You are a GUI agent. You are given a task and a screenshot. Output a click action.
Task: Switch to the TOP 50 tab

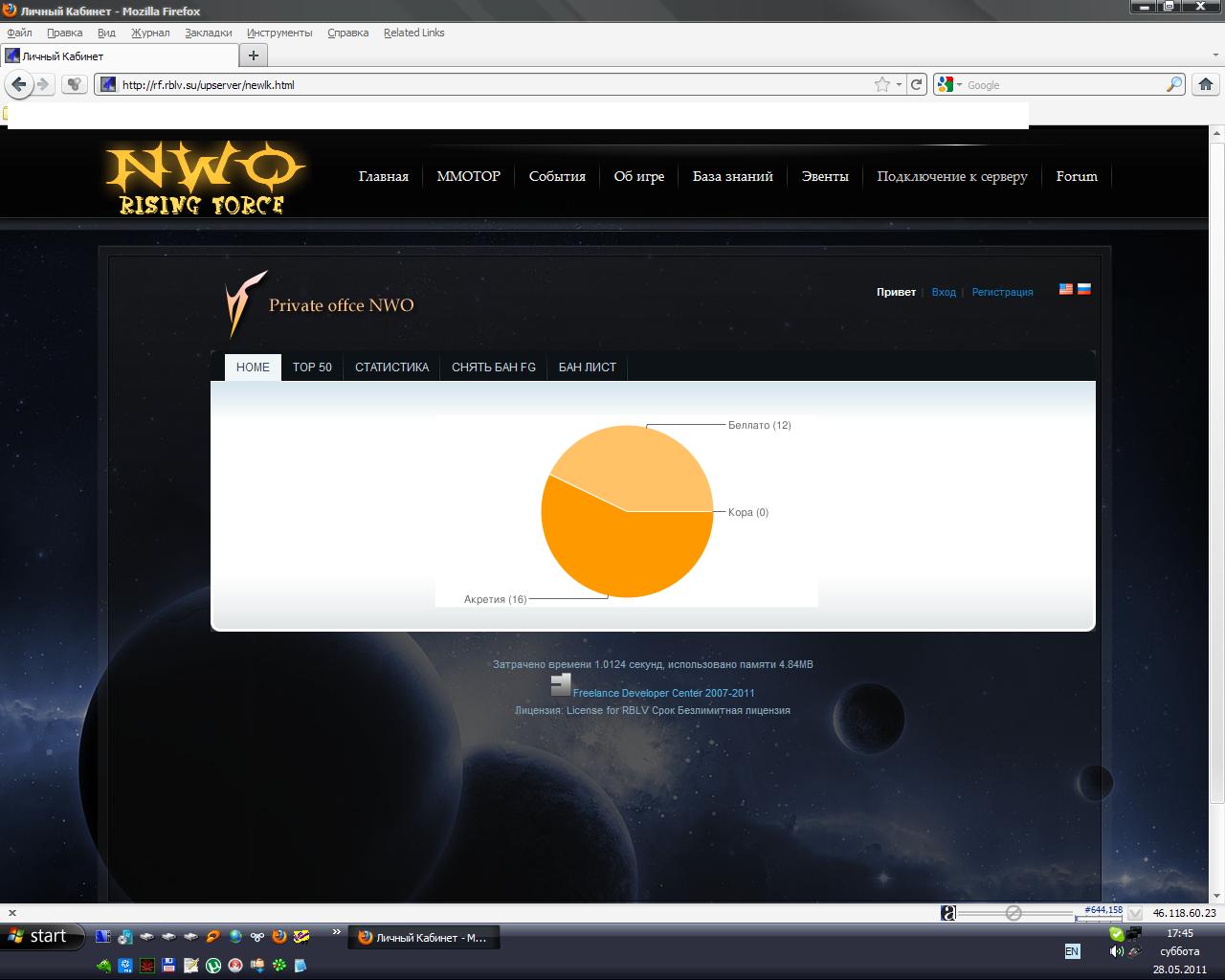312,367
